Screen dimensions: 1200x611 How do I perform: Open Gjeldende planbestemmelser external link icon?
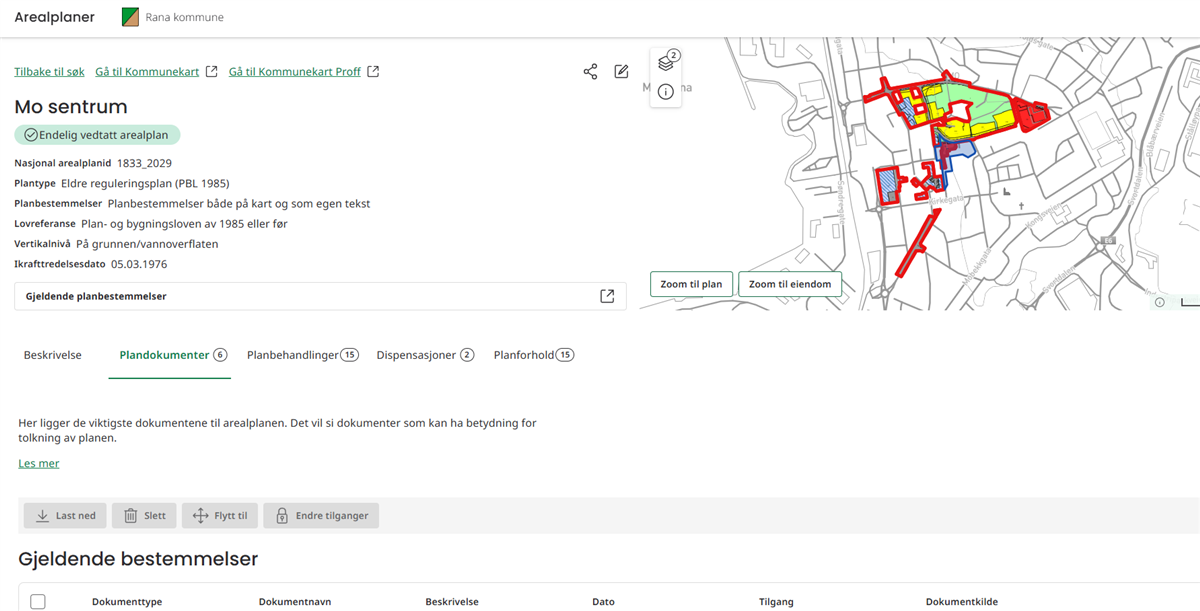[607, 296]
